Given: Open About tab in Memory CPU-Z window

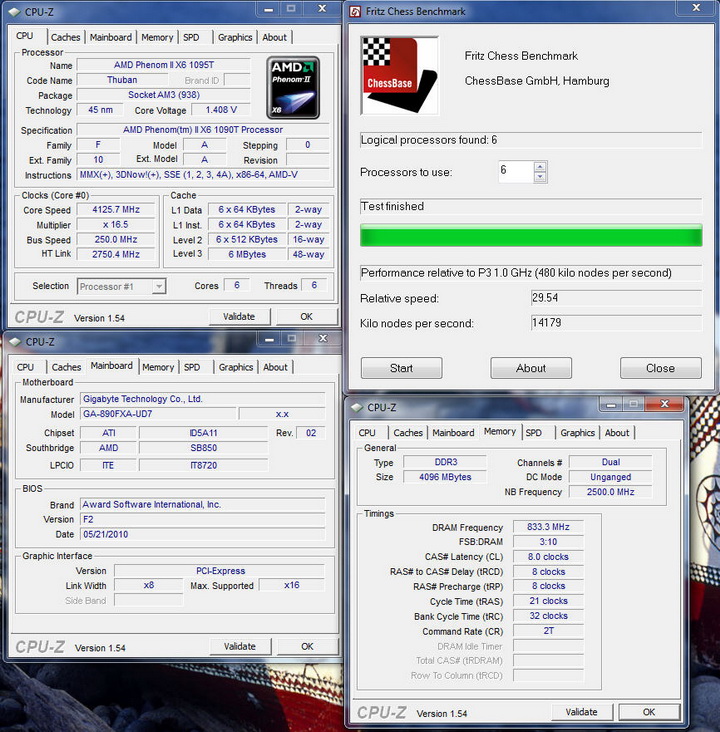Looking at the screenshot, I should pos(617,433).
